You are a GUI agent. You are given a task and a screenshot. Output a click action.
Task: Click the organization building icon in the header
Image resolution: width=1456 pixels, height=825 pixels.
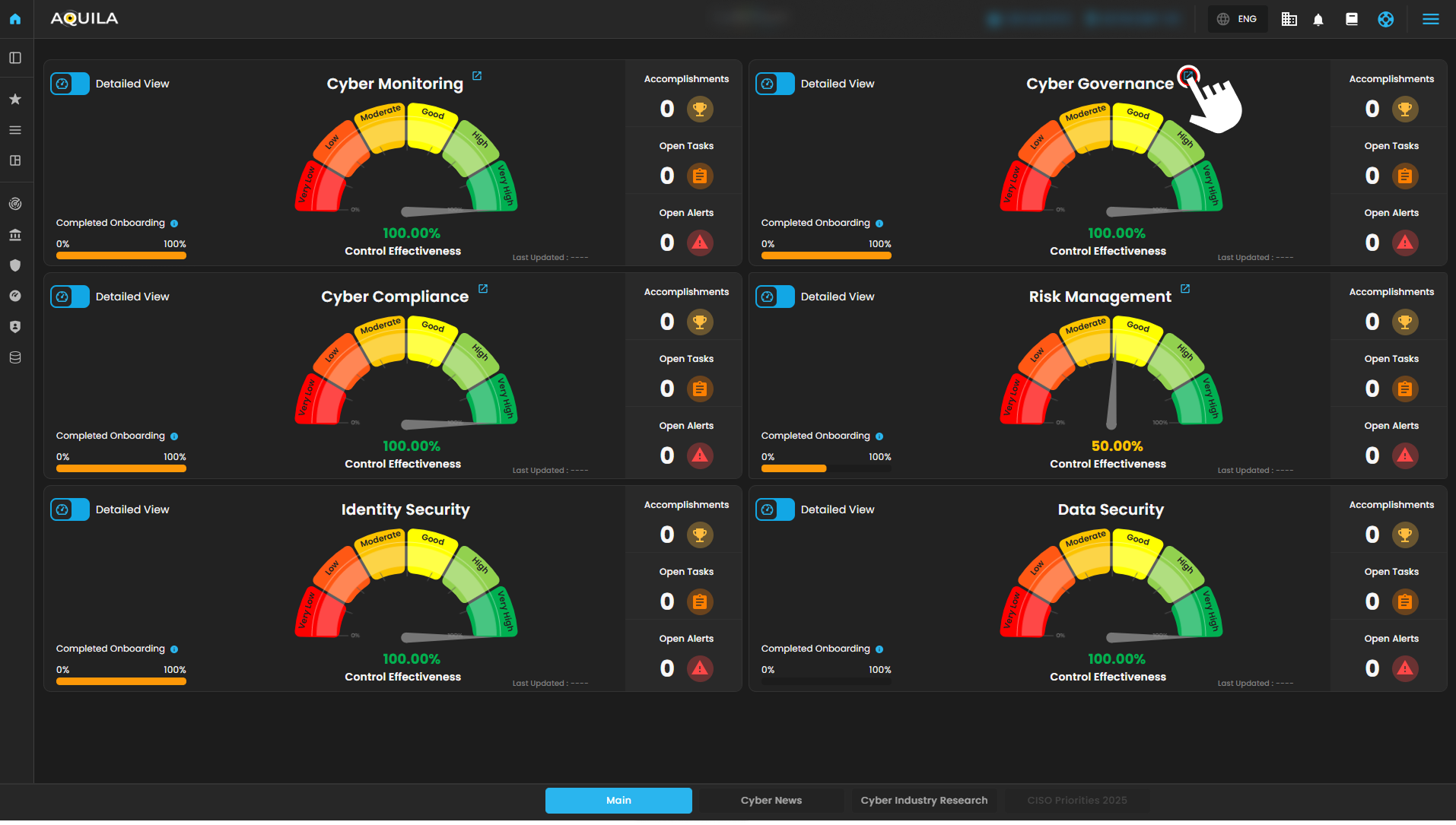[1289, 20]
